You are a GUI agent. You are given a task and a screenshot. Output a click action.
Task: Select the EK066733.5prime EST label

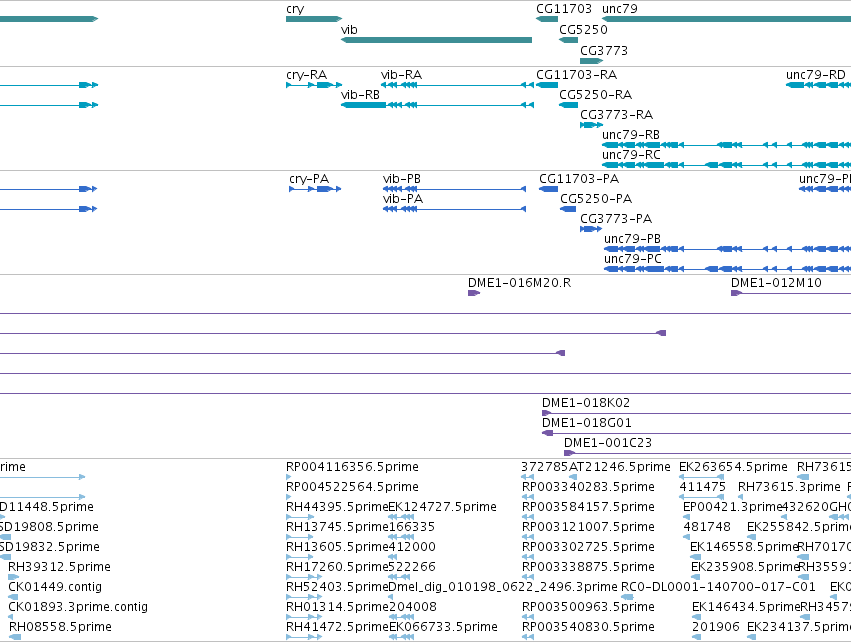[x=443, y=628]
